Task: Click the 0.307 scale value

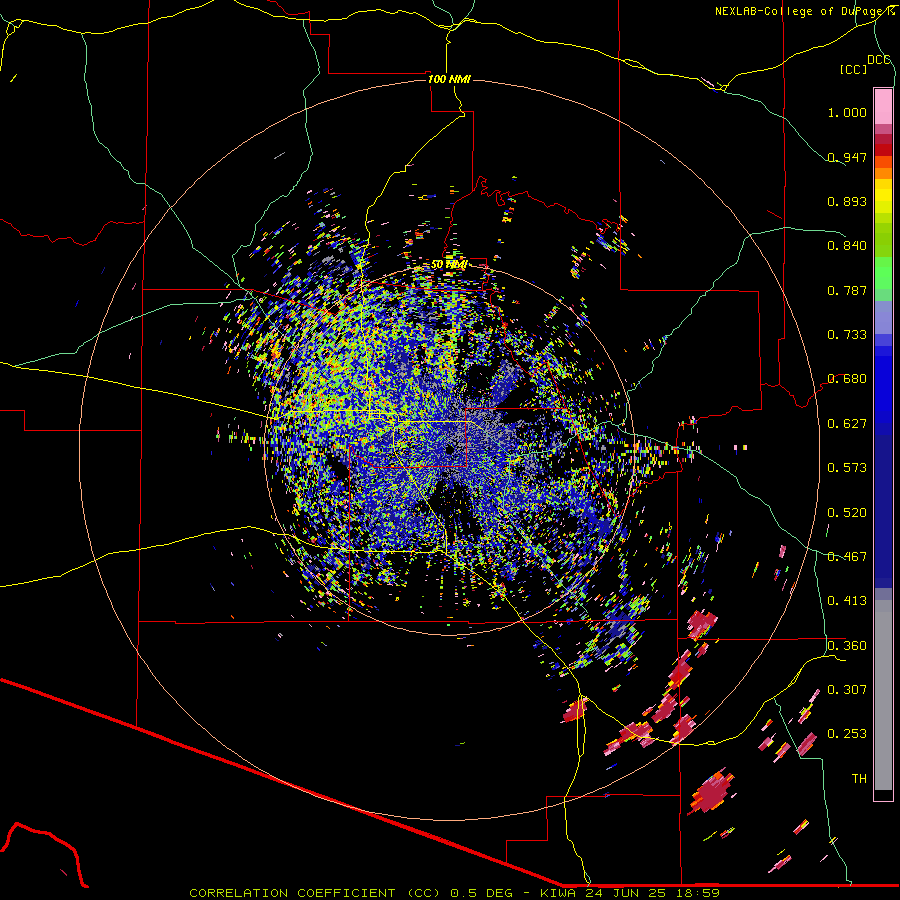Action: click(x=847, y=689)
